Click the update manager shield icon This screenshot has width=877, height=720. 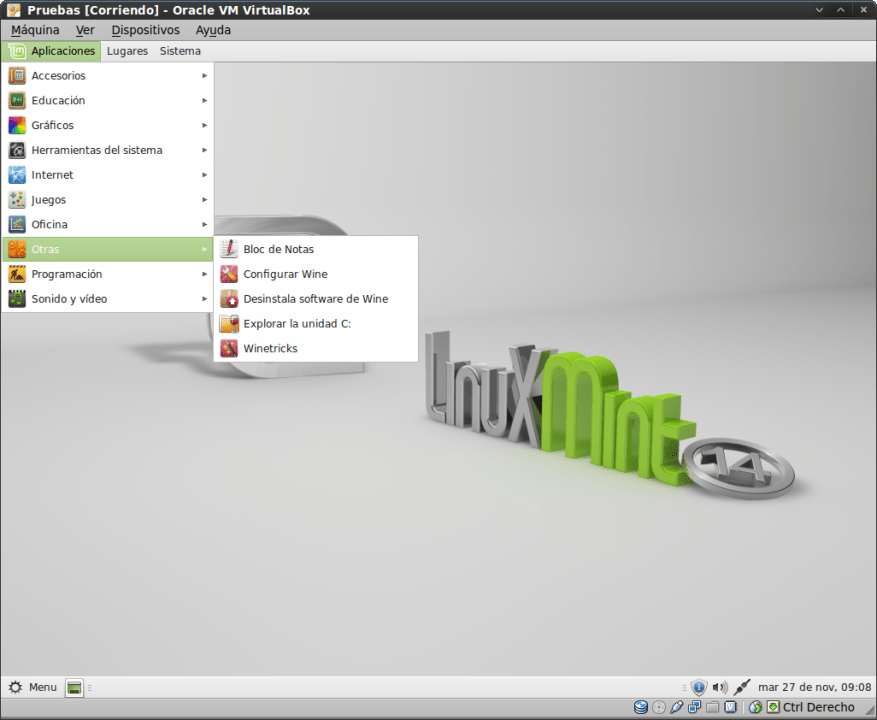(699, 687)
